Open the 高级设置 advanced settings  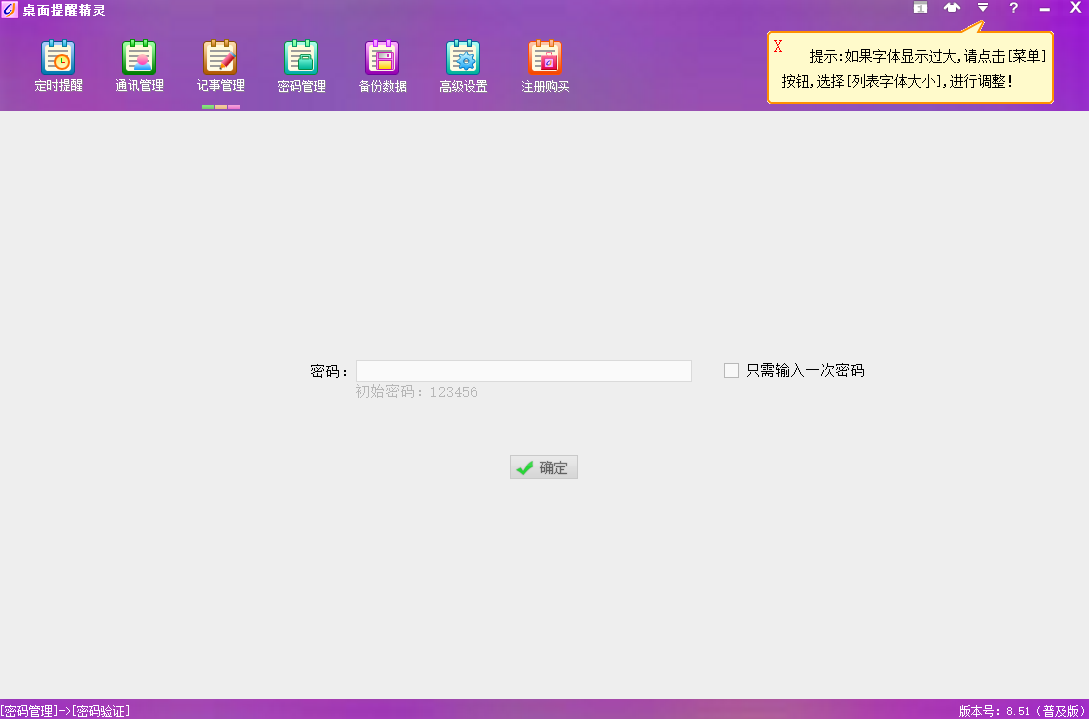463,67
